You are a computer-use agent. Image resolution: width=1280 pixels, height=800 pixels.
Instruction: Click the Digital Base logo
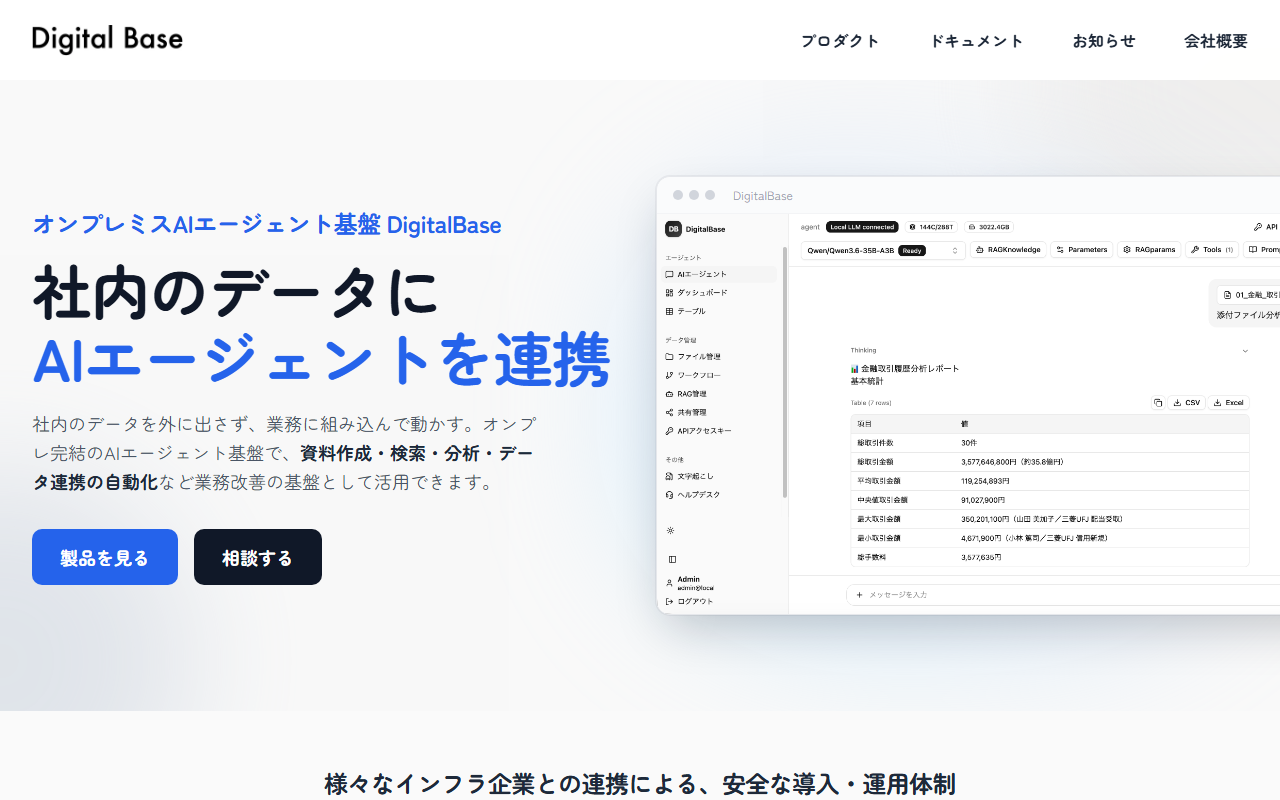pos(107,40)
